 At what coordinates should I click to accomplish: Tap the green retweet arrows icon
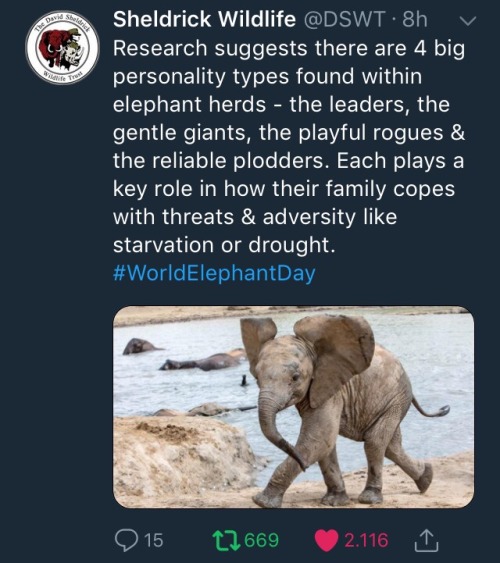tap(226, 540)
